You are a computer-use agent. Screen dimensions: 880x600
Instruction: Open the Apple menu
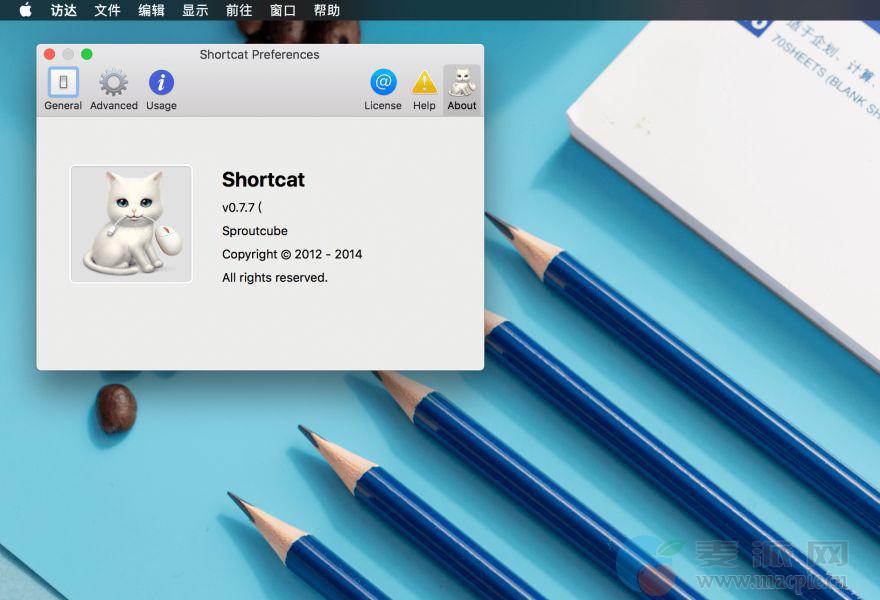point(25,10)
